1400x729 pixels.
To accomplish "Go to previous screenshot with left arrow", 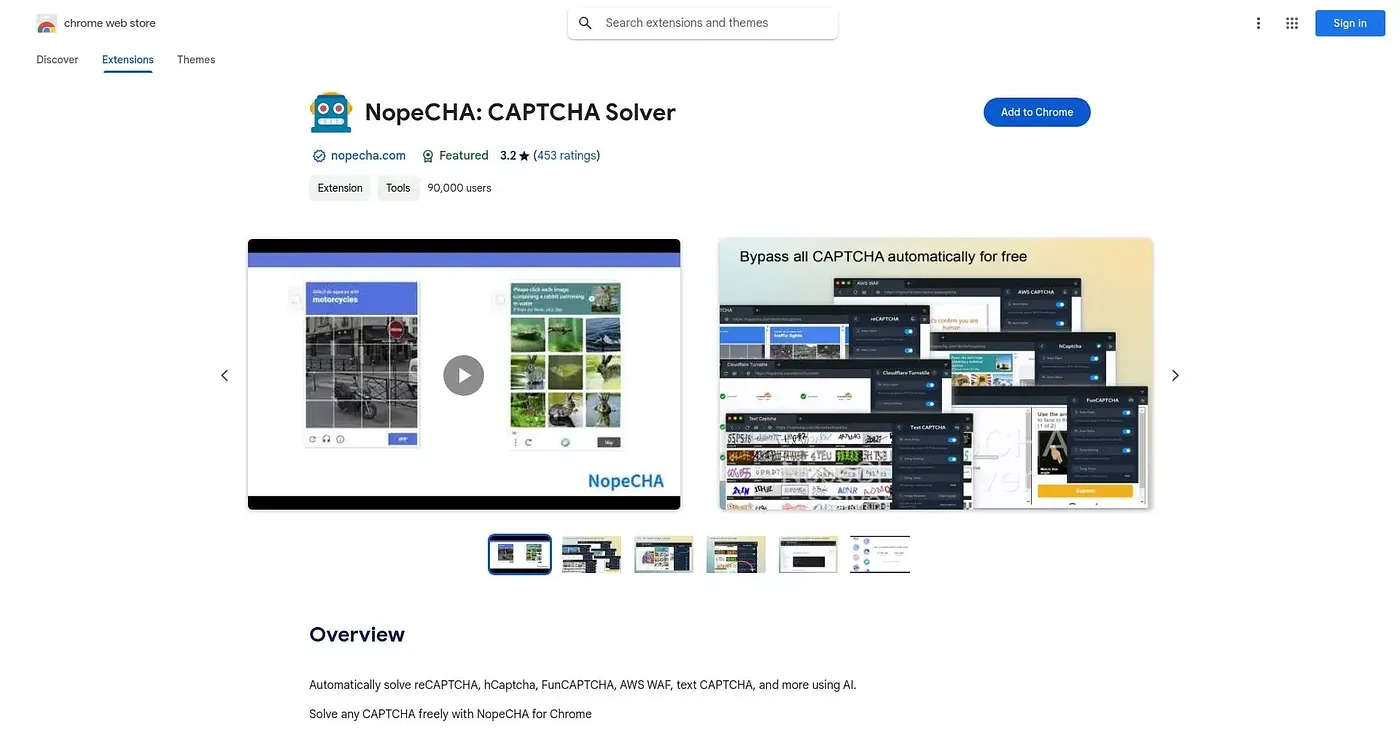I will (224, 375).
